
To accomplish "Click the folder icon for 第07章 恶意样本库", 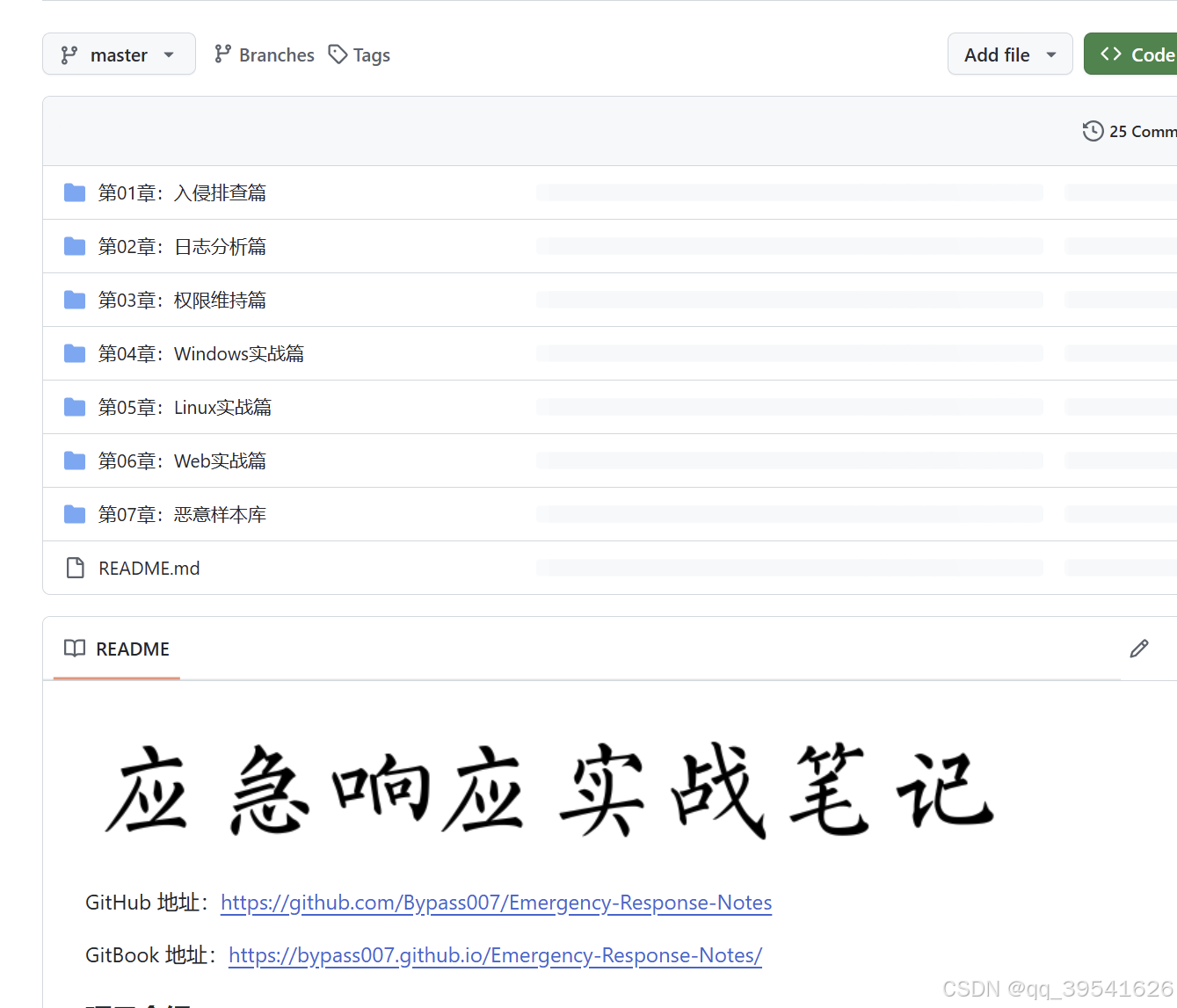I will click(x=75, y=514).
